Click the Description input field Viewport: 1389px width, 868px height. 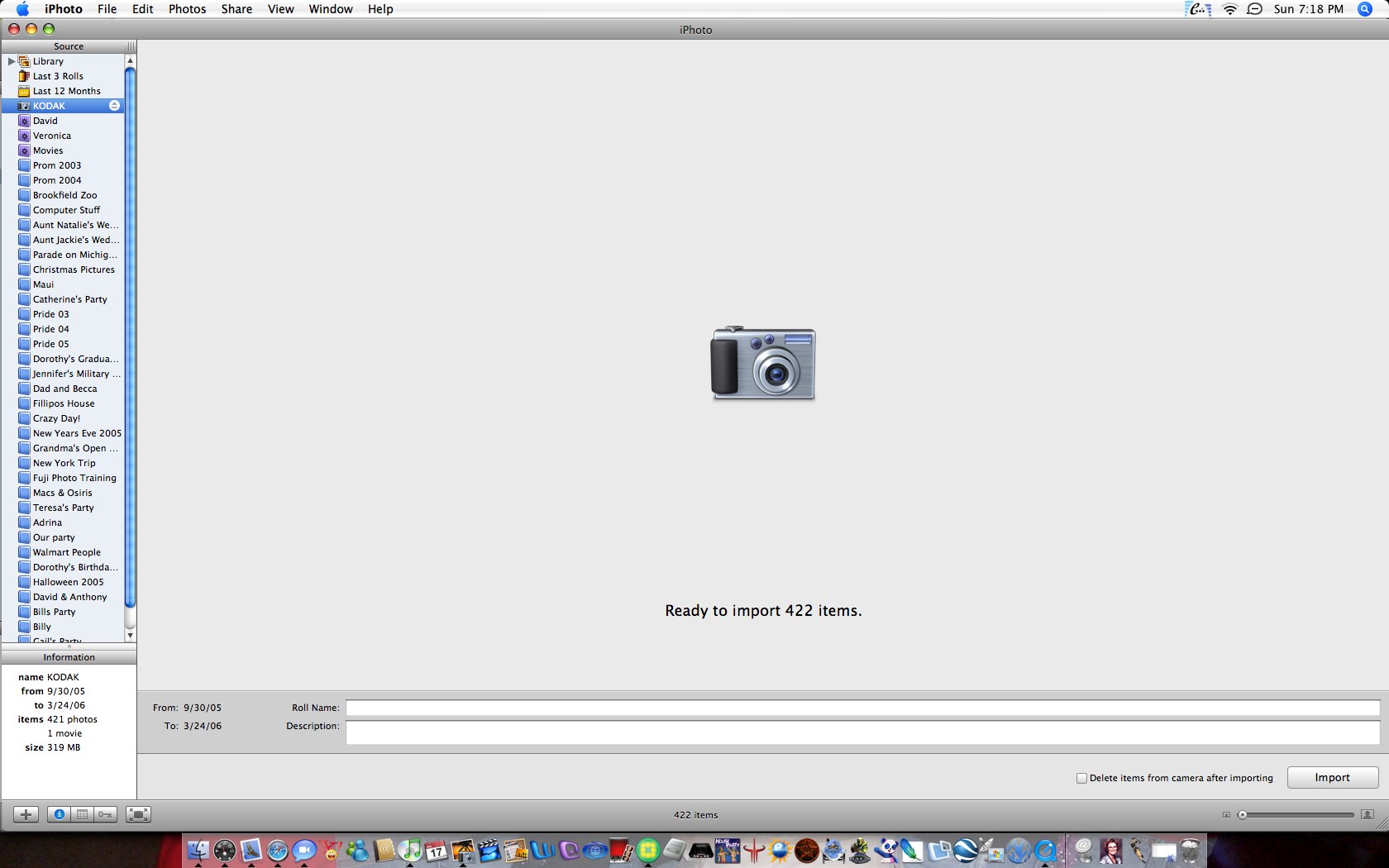click(x=862, y=732)
